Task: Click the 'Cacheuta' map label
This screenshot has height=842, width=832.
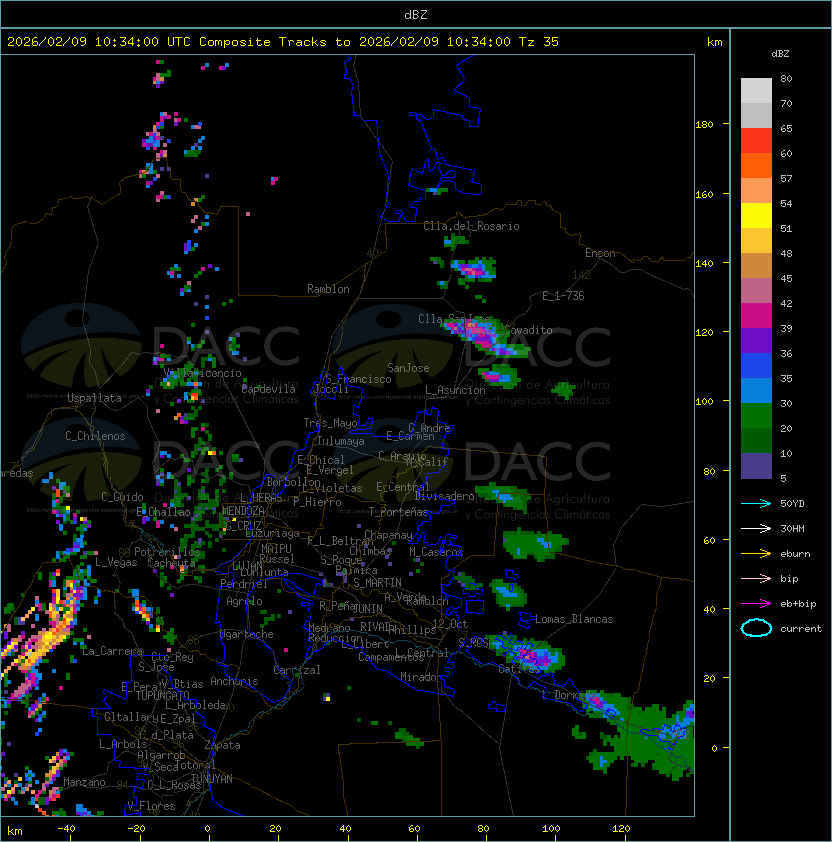Action: (171, 563)
